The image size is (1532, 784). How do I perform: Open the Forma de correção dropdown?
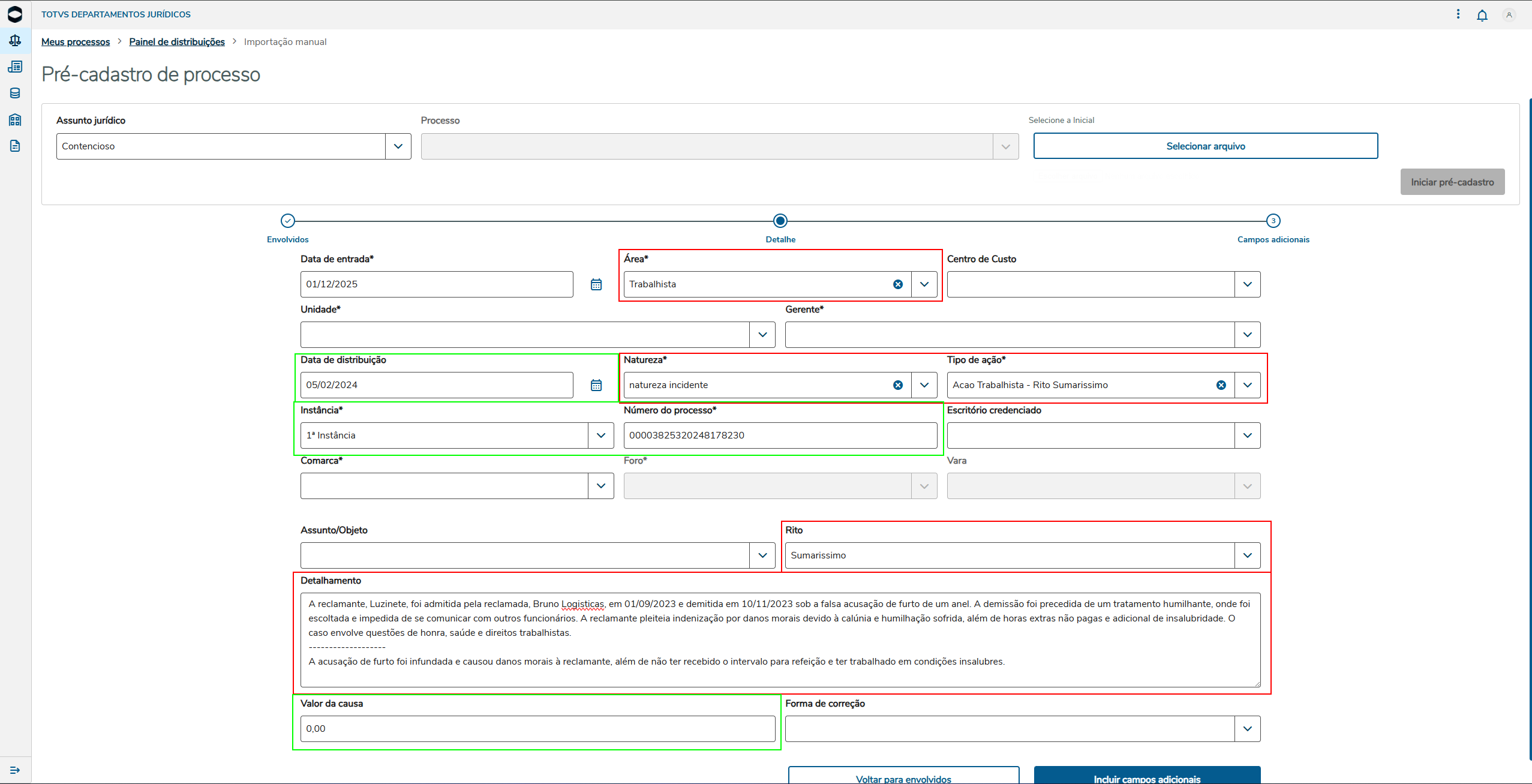(1247, 729)
